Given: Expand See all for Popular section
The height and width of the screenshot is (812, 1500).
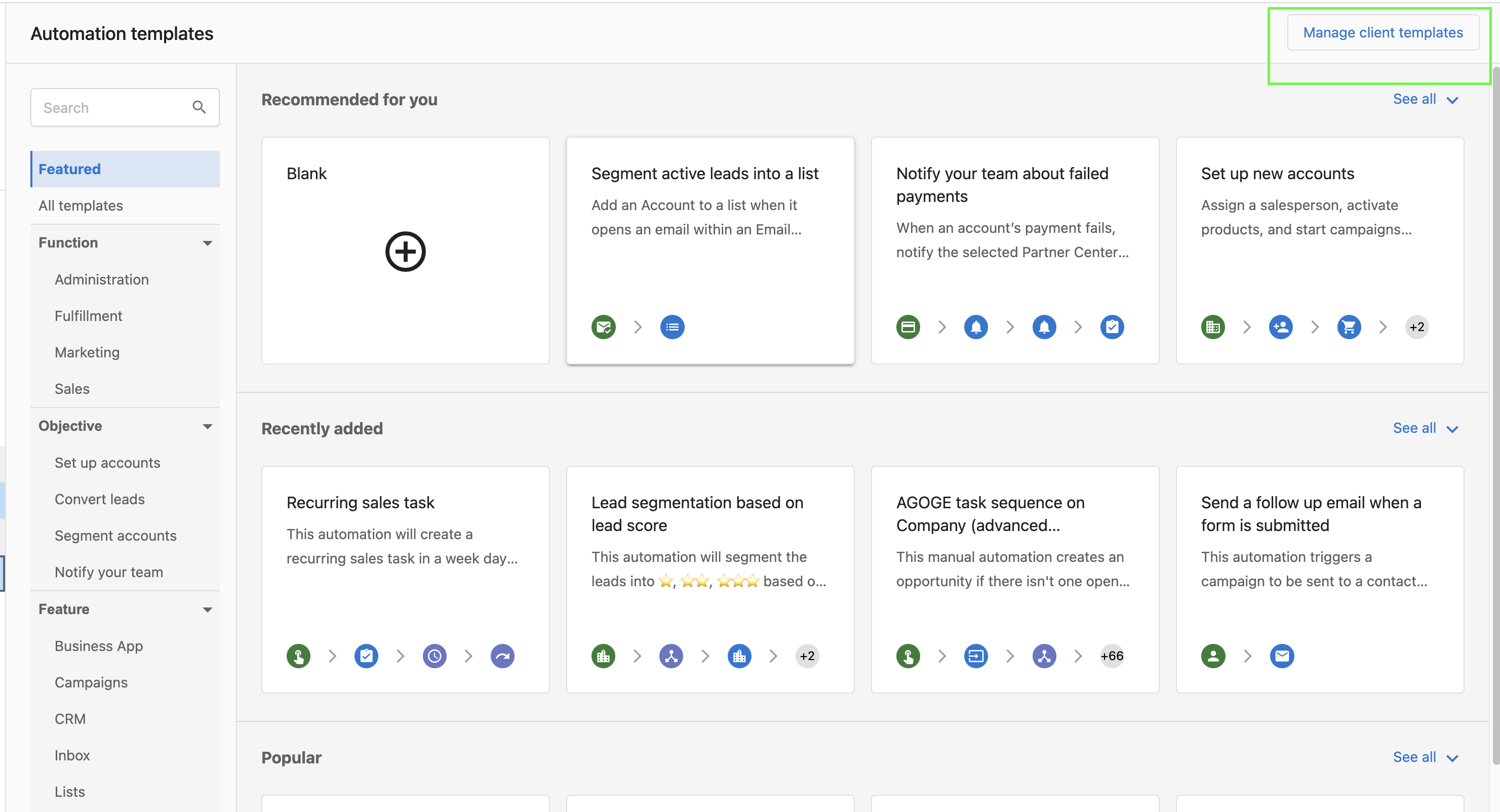Looking at the screenshot, I should [x=1426, y=757].
